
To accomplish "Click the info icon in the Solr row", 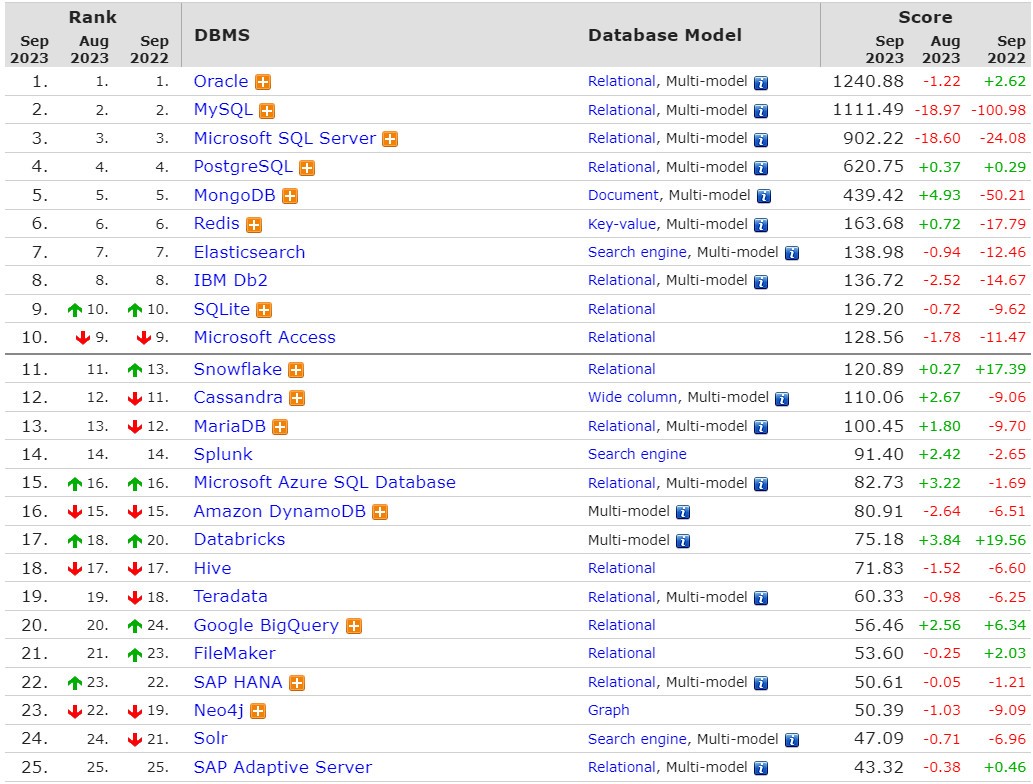I will (792, 741).
